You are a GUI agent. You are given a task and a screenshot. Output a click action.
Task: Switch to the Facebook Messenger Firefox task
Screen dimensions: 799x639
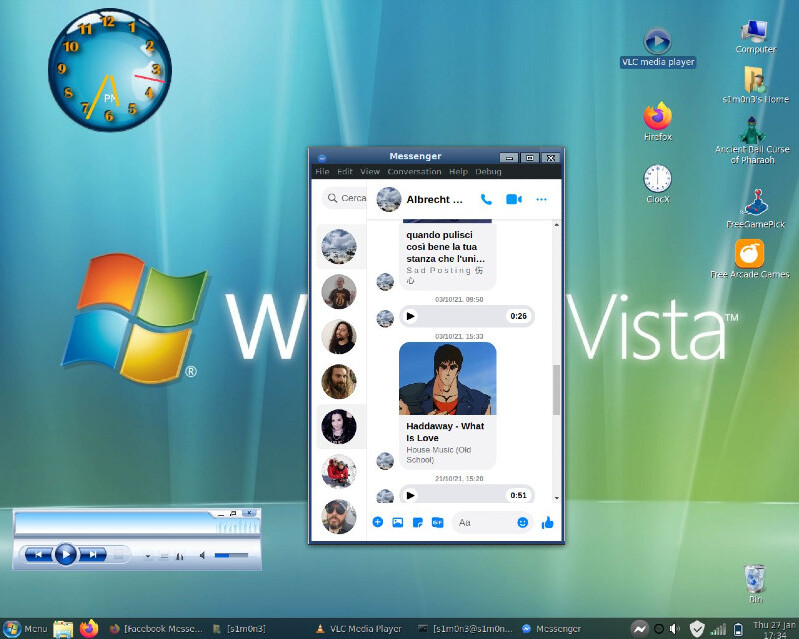pos(156,629)
